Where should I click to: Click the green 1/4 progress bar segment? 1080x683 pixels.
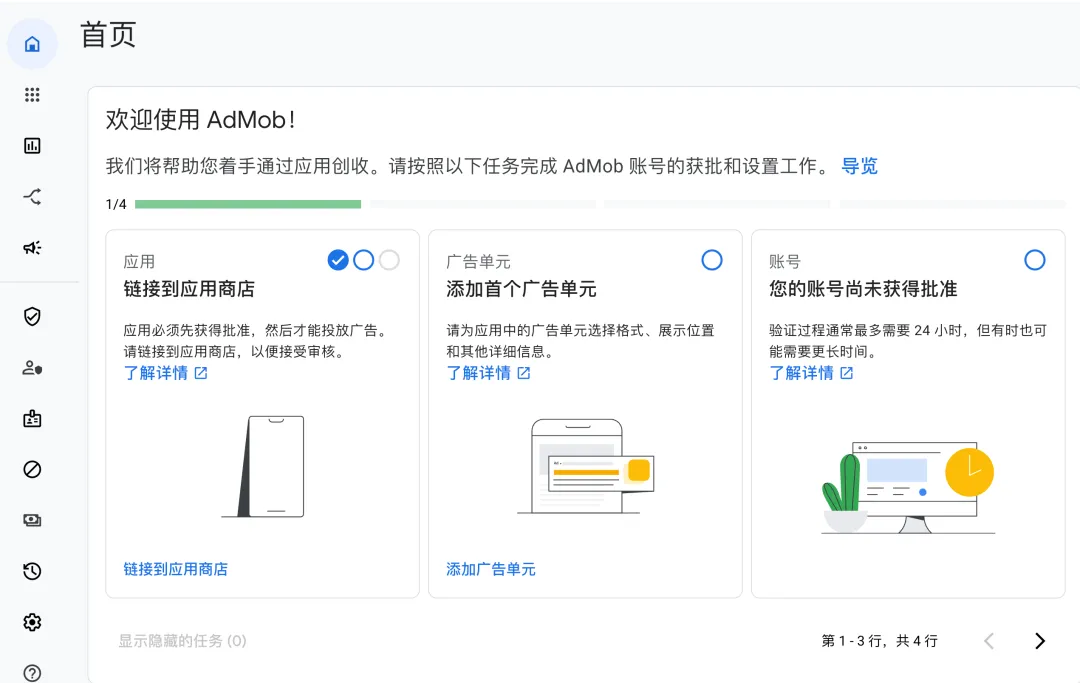click(248, 204)
